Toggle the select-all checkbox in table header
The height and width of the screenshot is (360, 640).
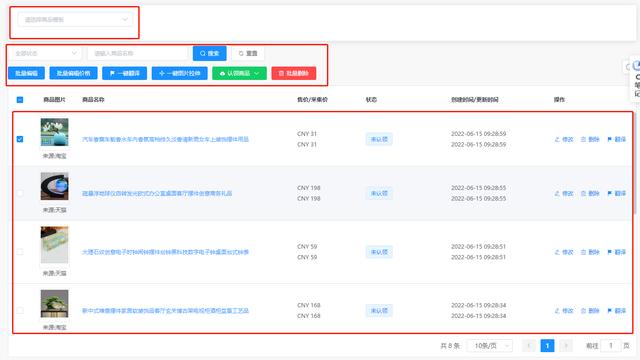(x=20, y=100)
